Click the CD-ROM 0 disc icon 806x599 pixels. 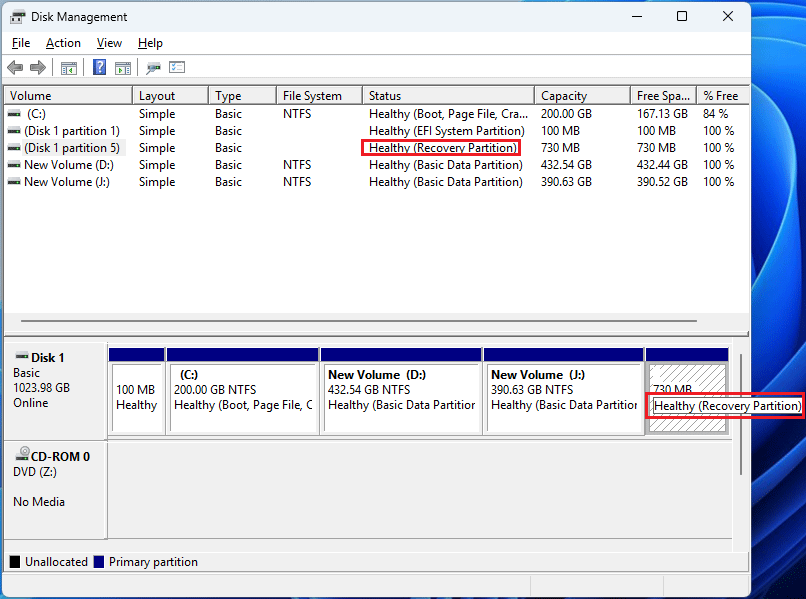point(23,453)
